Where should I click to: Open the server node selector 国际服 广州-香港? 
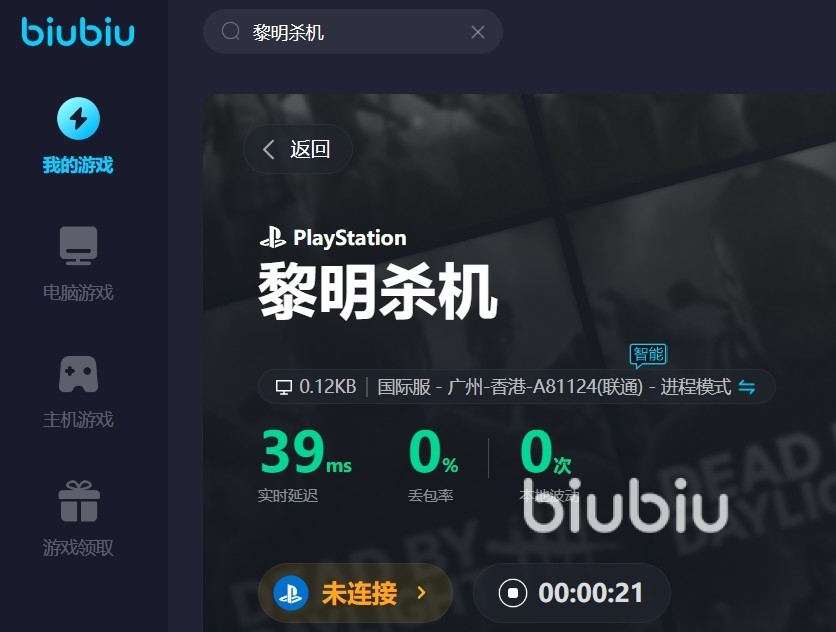coord(510,387)
